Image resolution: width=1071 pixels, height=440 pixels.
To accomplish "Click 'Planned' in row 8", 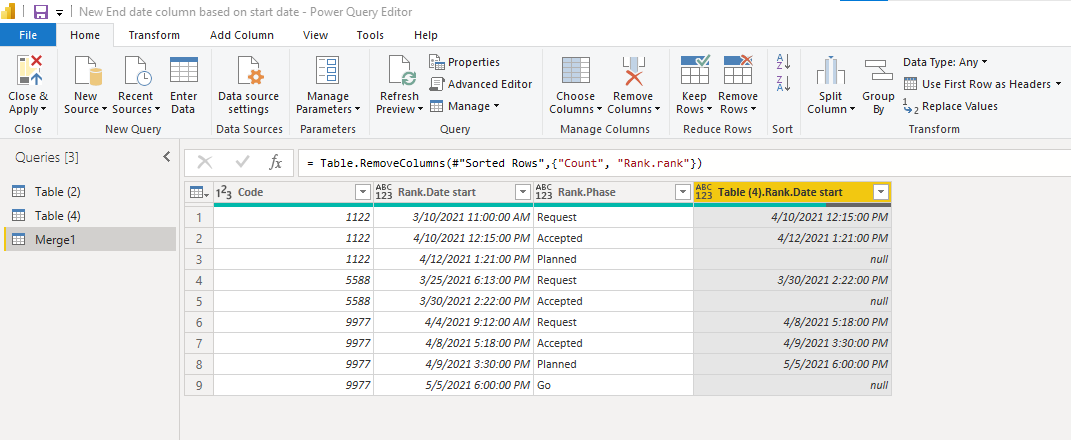I will point(613,364).
